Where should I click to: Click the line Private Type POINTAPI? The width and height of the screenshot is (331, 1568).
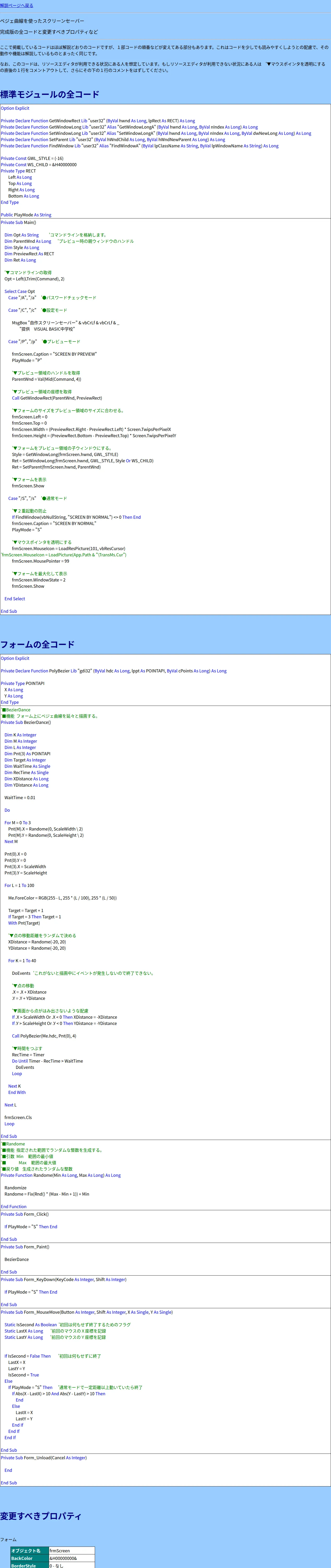click(22, 684)
